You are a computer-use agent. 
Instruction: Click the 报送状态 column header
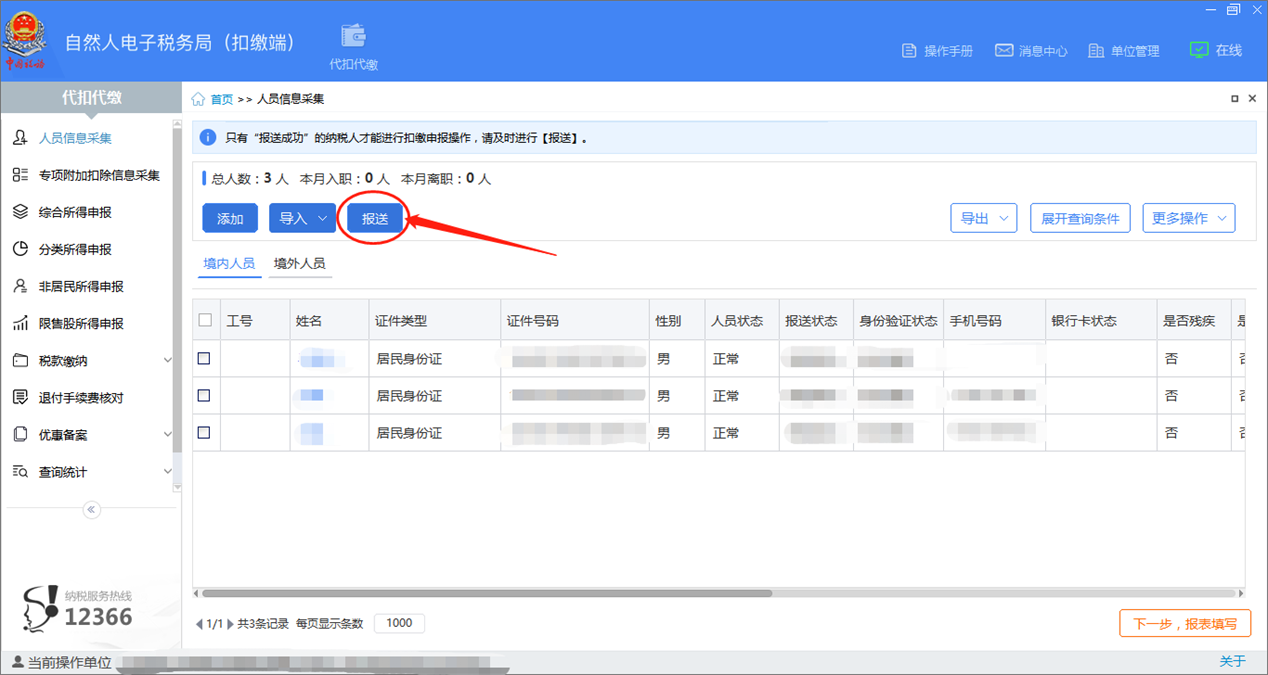tap(815, 321)
